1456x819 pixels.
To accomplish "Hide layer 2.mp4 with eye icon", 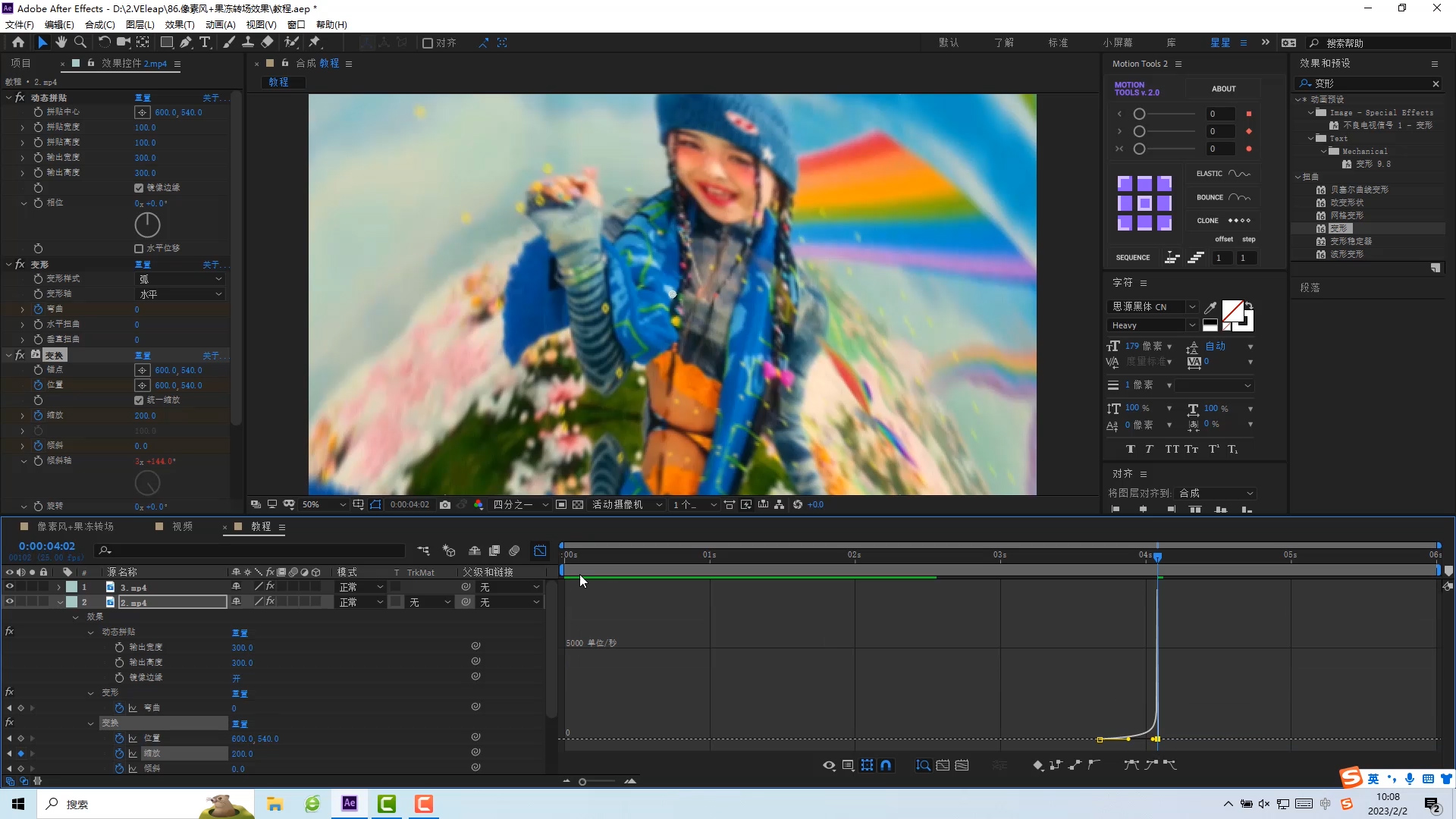I will pos(10,602).
